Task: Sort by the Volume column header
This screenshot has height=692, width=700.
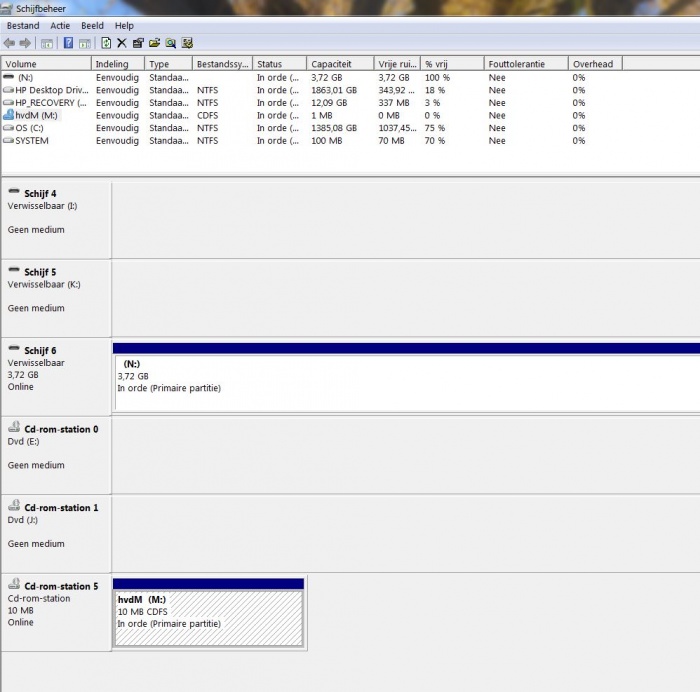Action: coord(46,64)
